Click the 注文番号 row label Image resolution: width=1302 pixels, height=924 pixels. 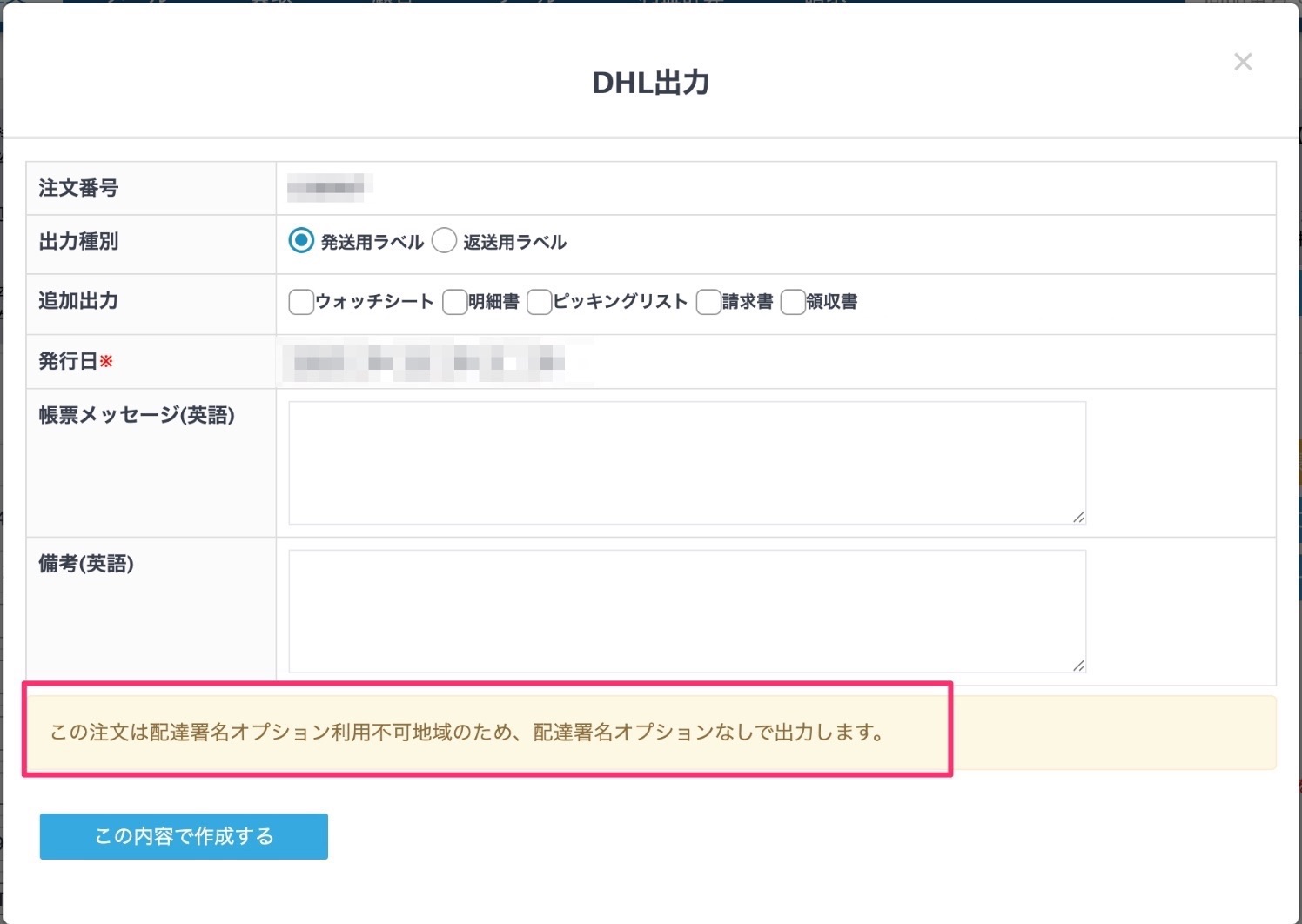(x=78, y=188)
